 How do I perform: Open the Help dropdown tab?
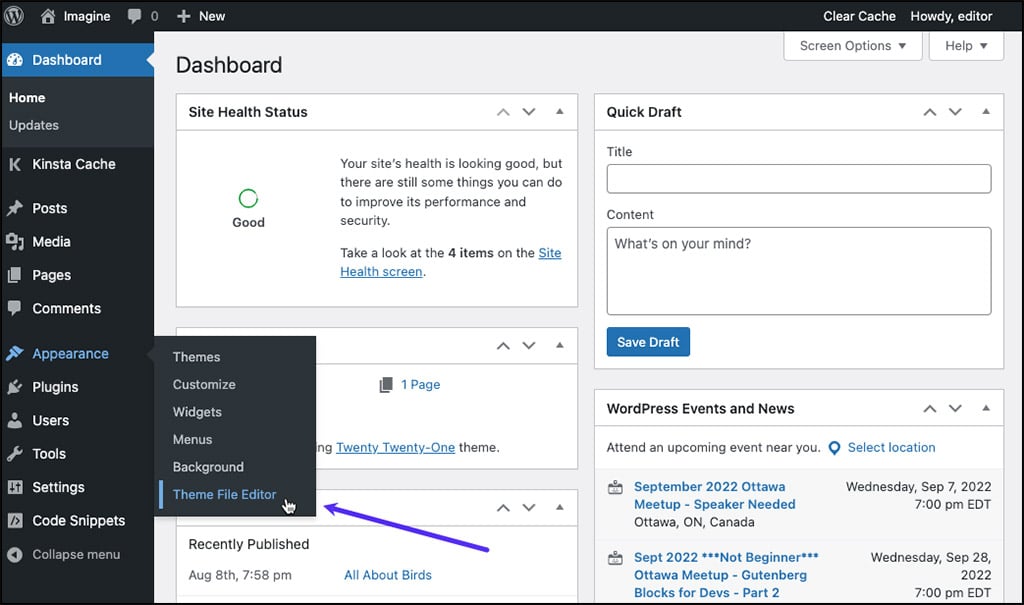click(x=966, y=46)
